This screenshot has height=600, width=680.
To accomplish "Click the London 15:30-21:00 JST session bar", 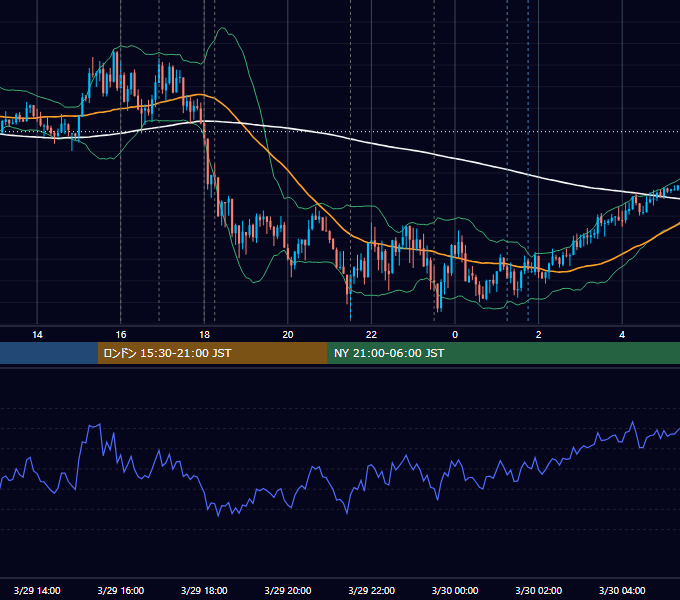I will [x=212, y=353].
